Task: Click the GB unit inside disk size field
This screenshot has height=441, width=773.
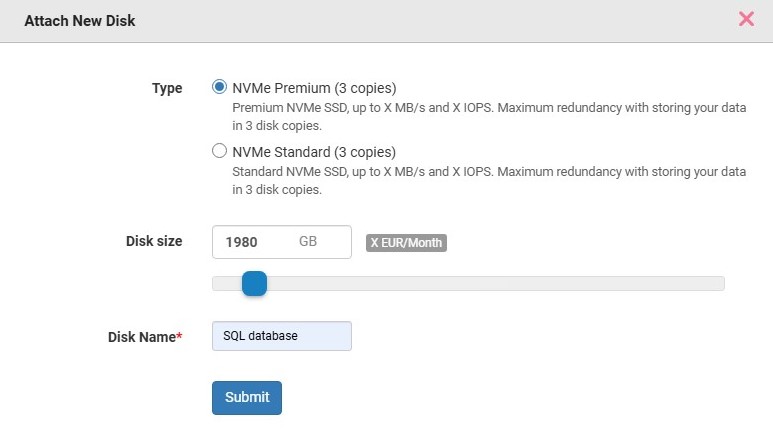Action: 308,241
